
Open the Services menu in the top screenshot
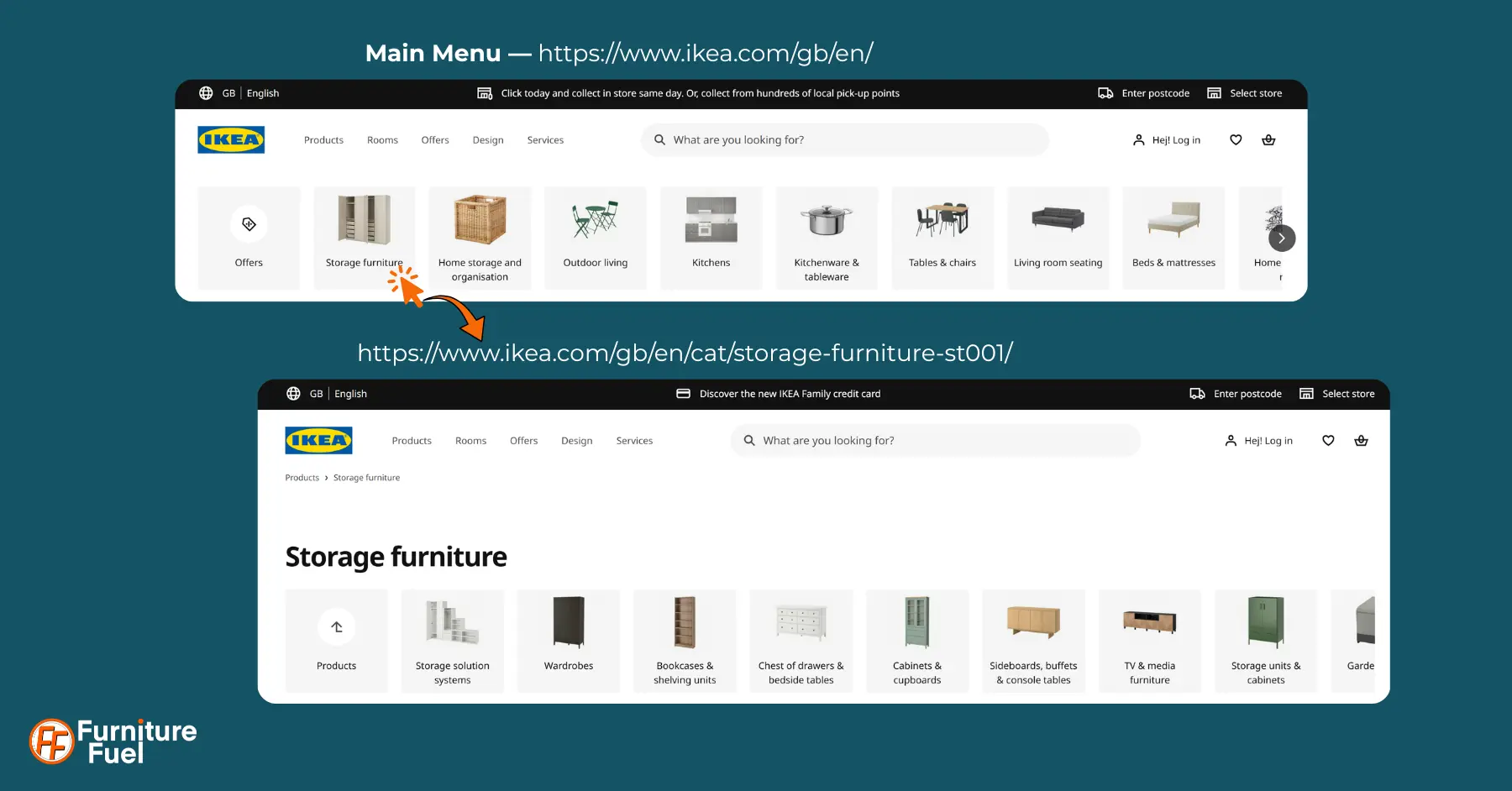pyautogui.click(x=545, y=140)
